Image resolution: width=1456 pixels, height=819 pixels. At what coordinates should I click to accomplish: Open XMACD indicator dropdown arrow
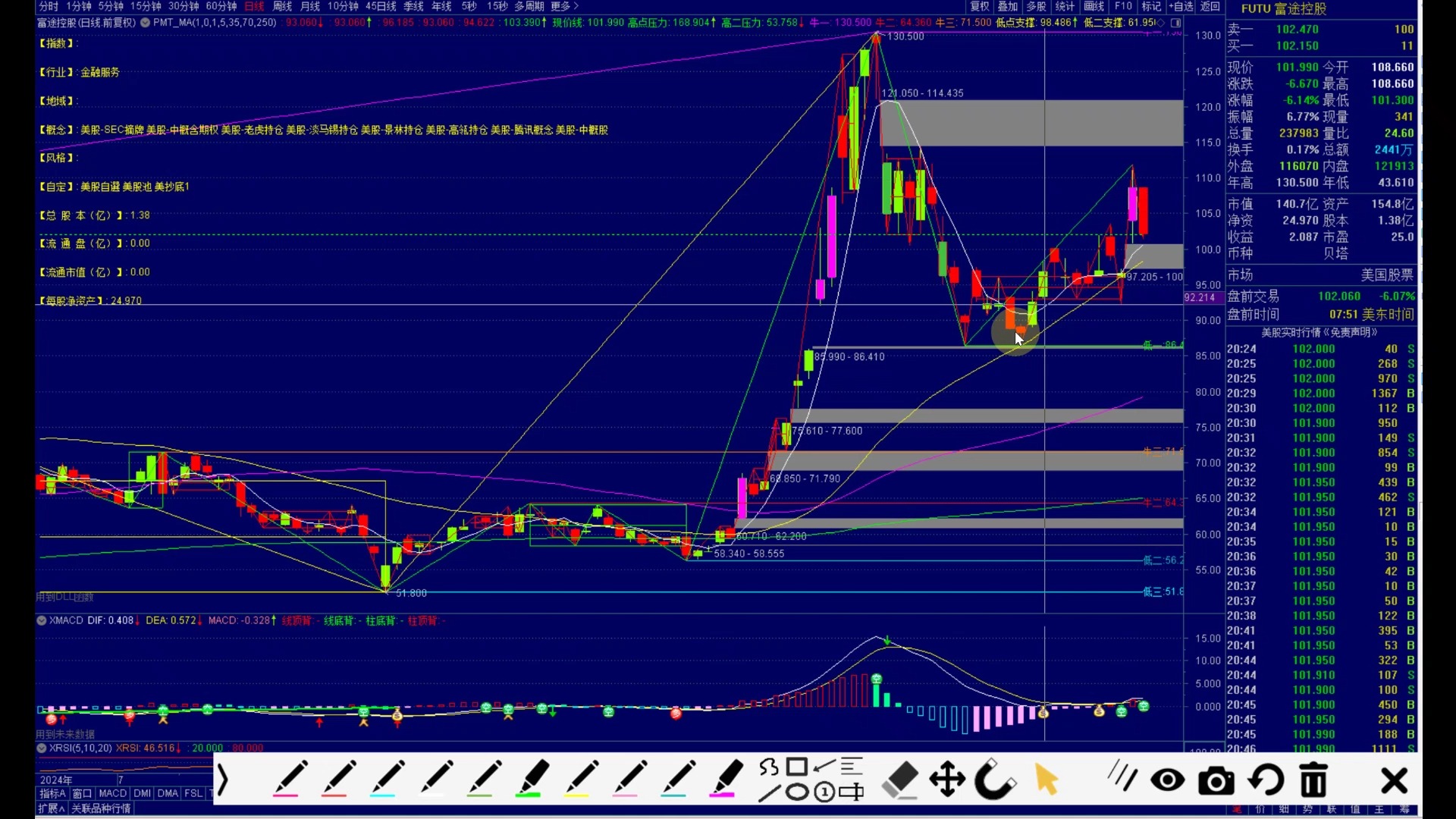tap(42, 620)
